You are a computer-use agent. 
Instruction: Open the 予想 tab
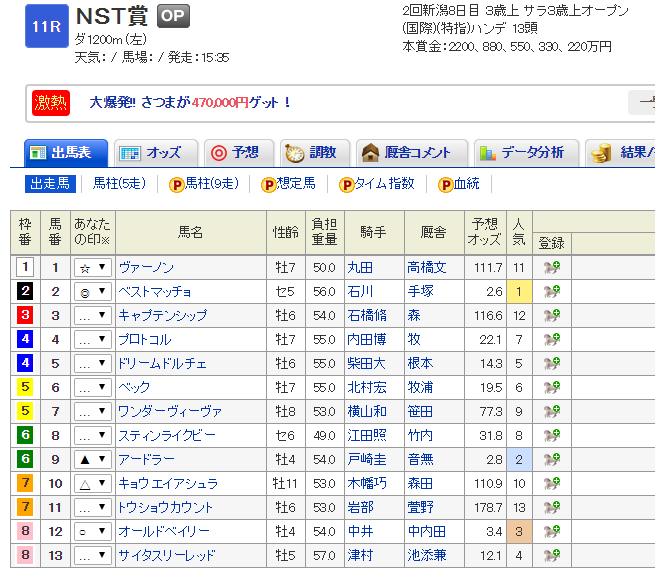pyautogui.click(x=239, y=153)
